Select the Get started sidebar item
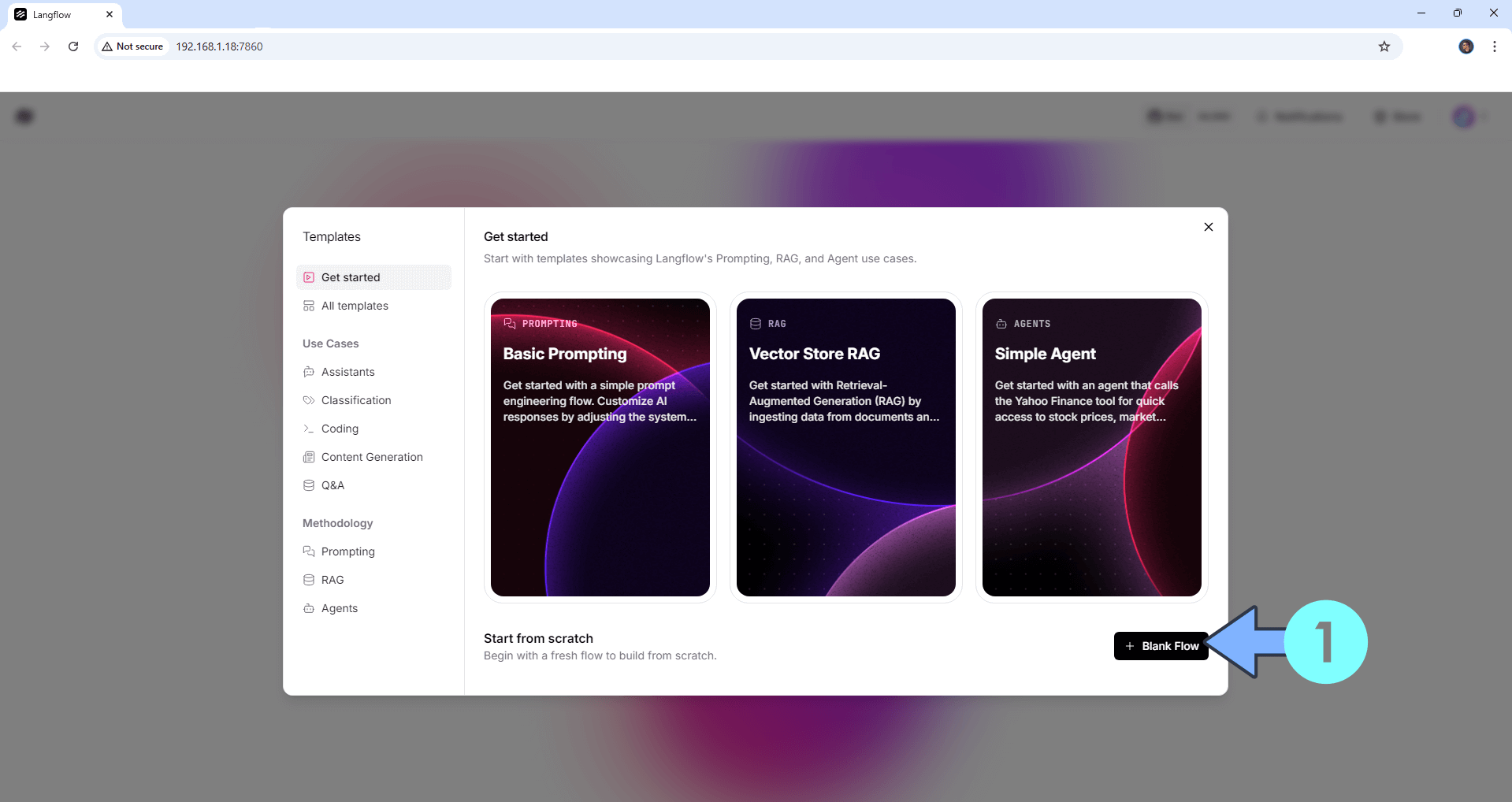This screenshot has height=802, width=1512. pyautogui.click(x=373, y=277)
